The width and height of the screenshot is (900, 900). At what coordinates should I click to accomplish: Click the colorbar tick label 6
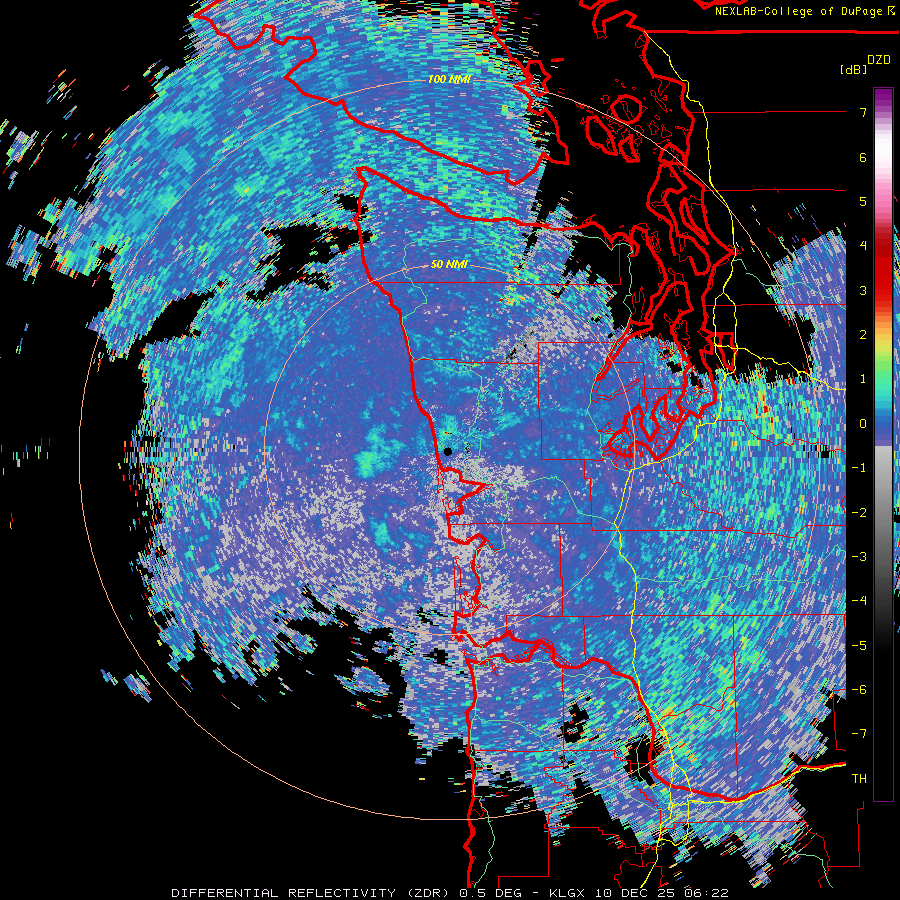(863, 157)
